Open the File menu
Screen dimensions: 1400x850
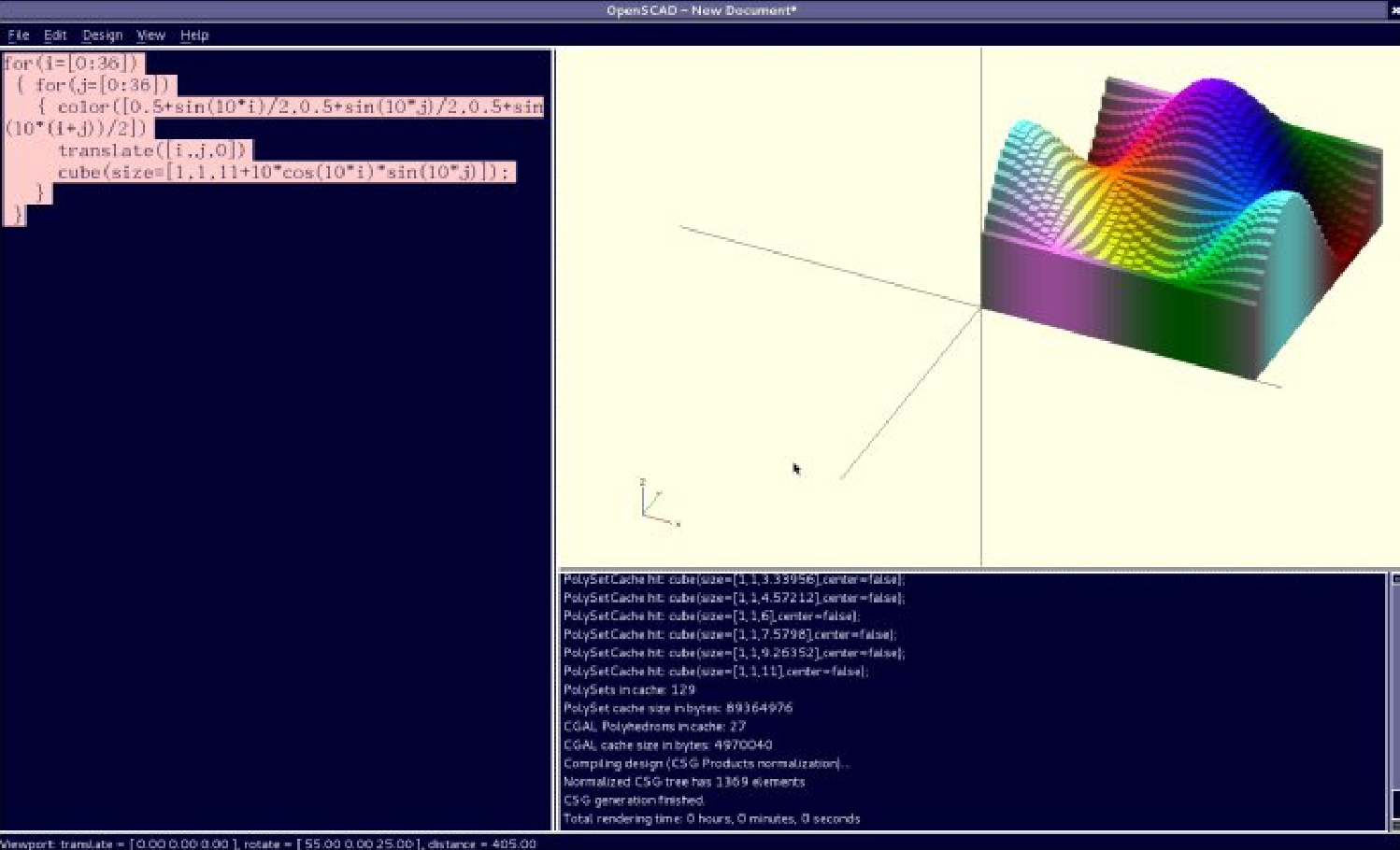(19, 35)
